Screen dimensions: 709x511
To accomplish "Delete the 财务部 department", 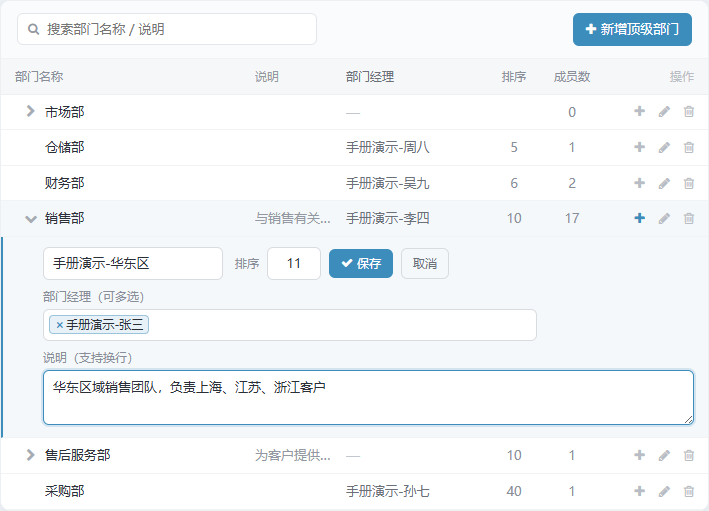I will [x=689, y=183].
